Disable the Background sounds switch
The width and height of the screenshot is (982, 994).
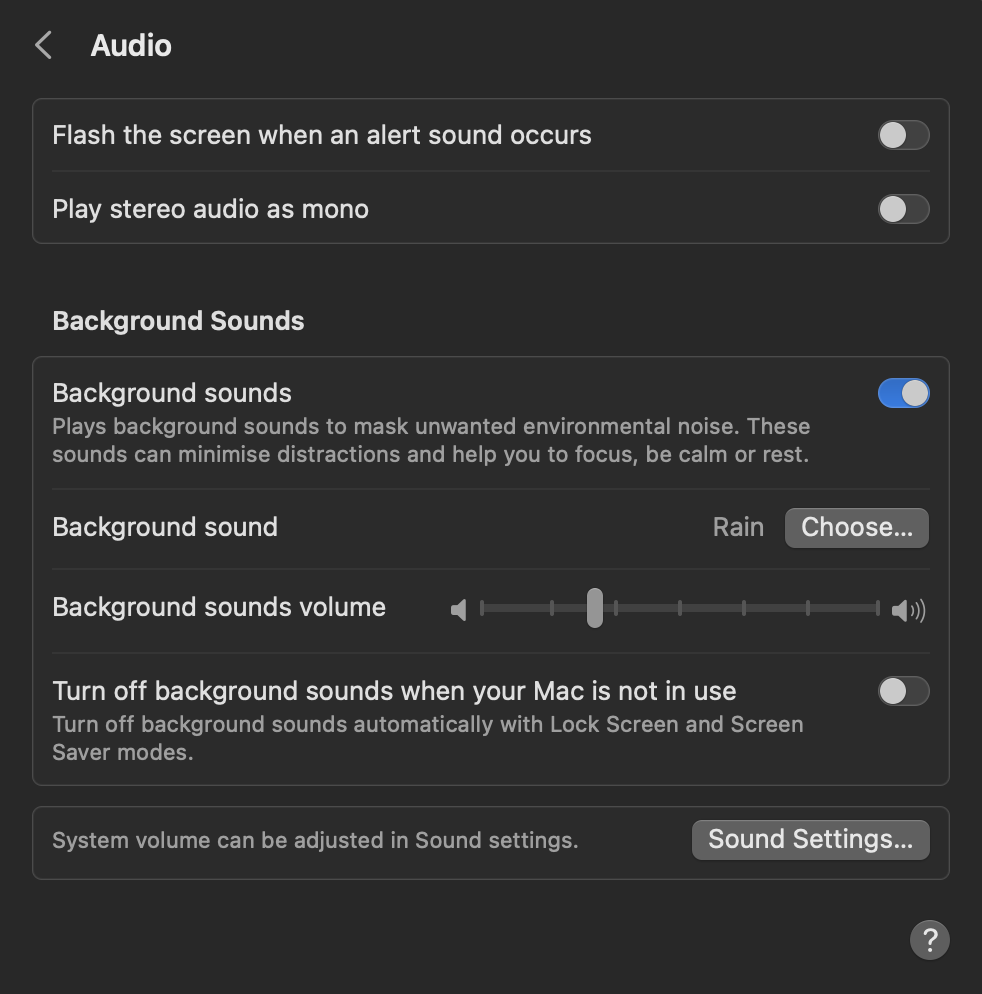[903, 393]
